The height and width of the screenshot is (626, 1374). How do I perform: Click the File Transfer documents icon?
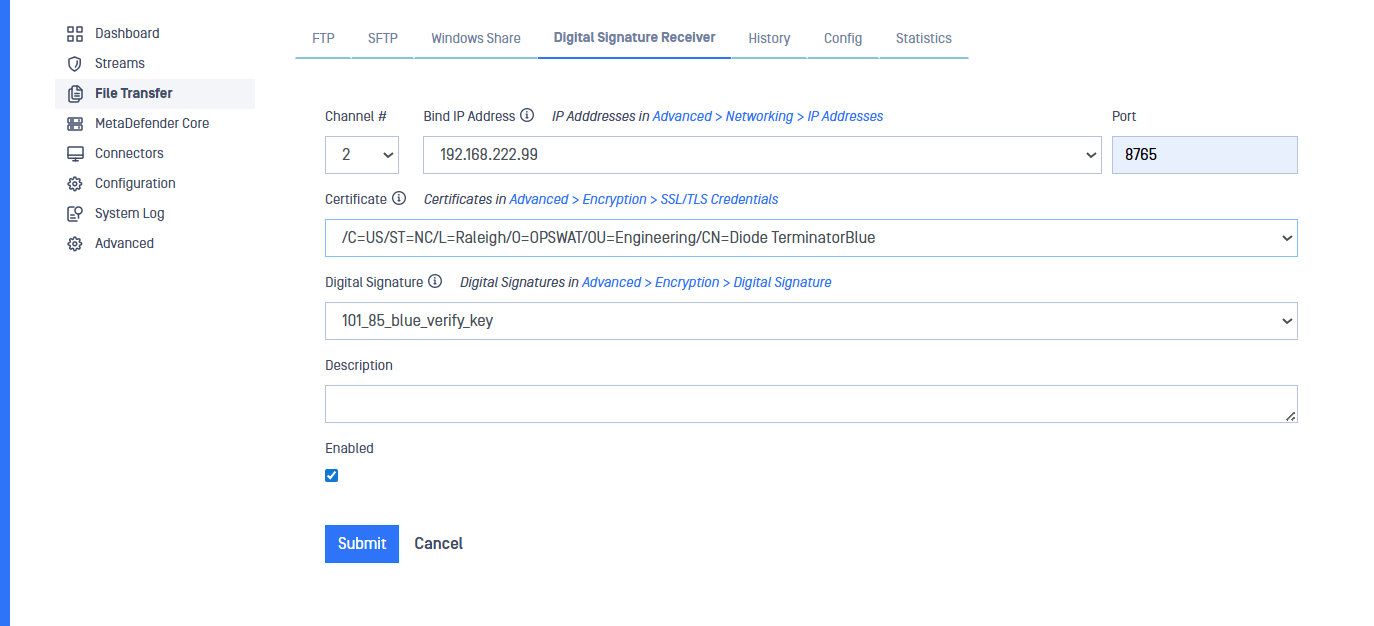(75, 94)
